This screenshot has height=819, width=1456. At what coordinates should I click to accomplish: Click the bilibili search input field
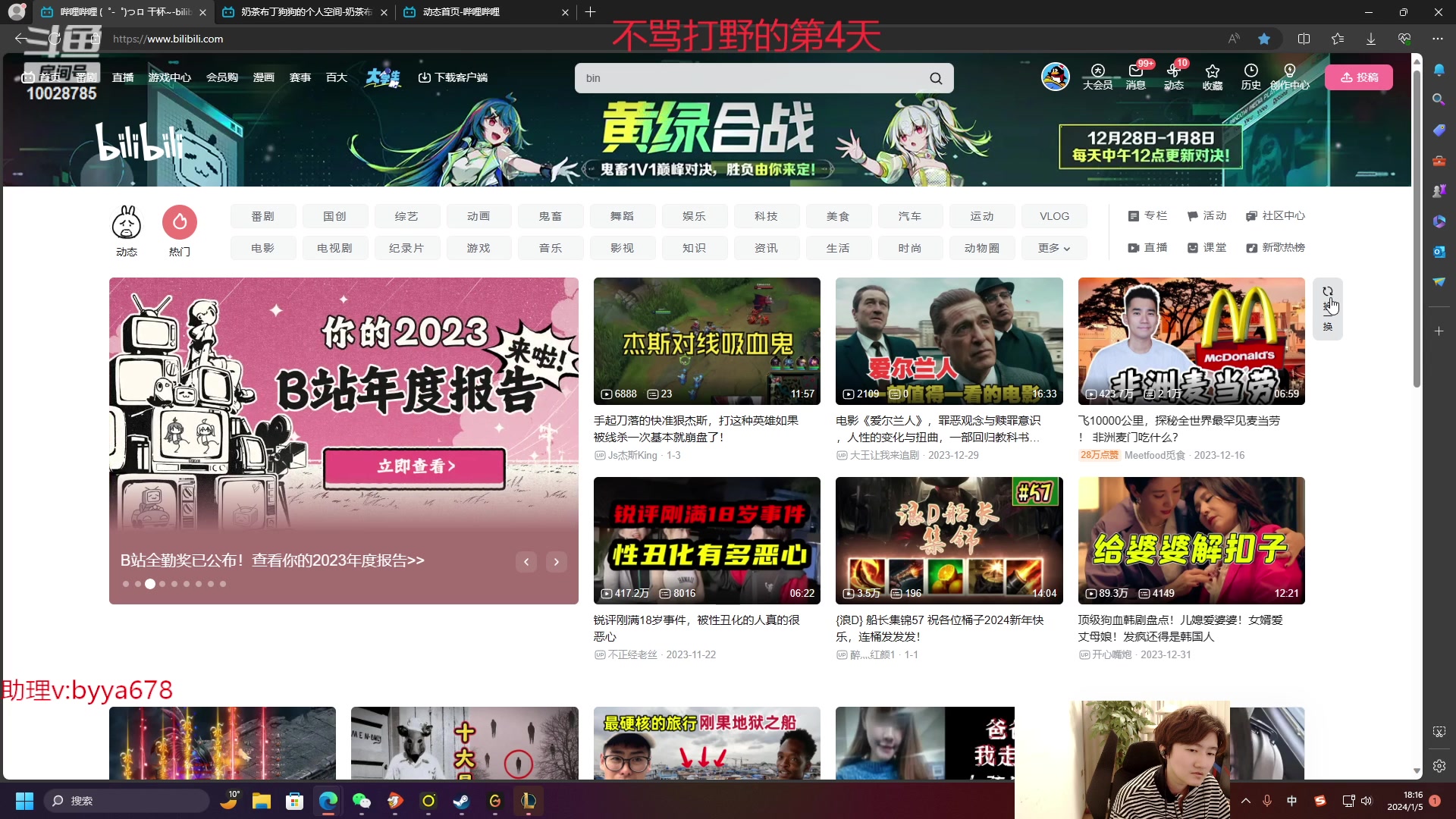pyautogui.click(x=751, y=78)
